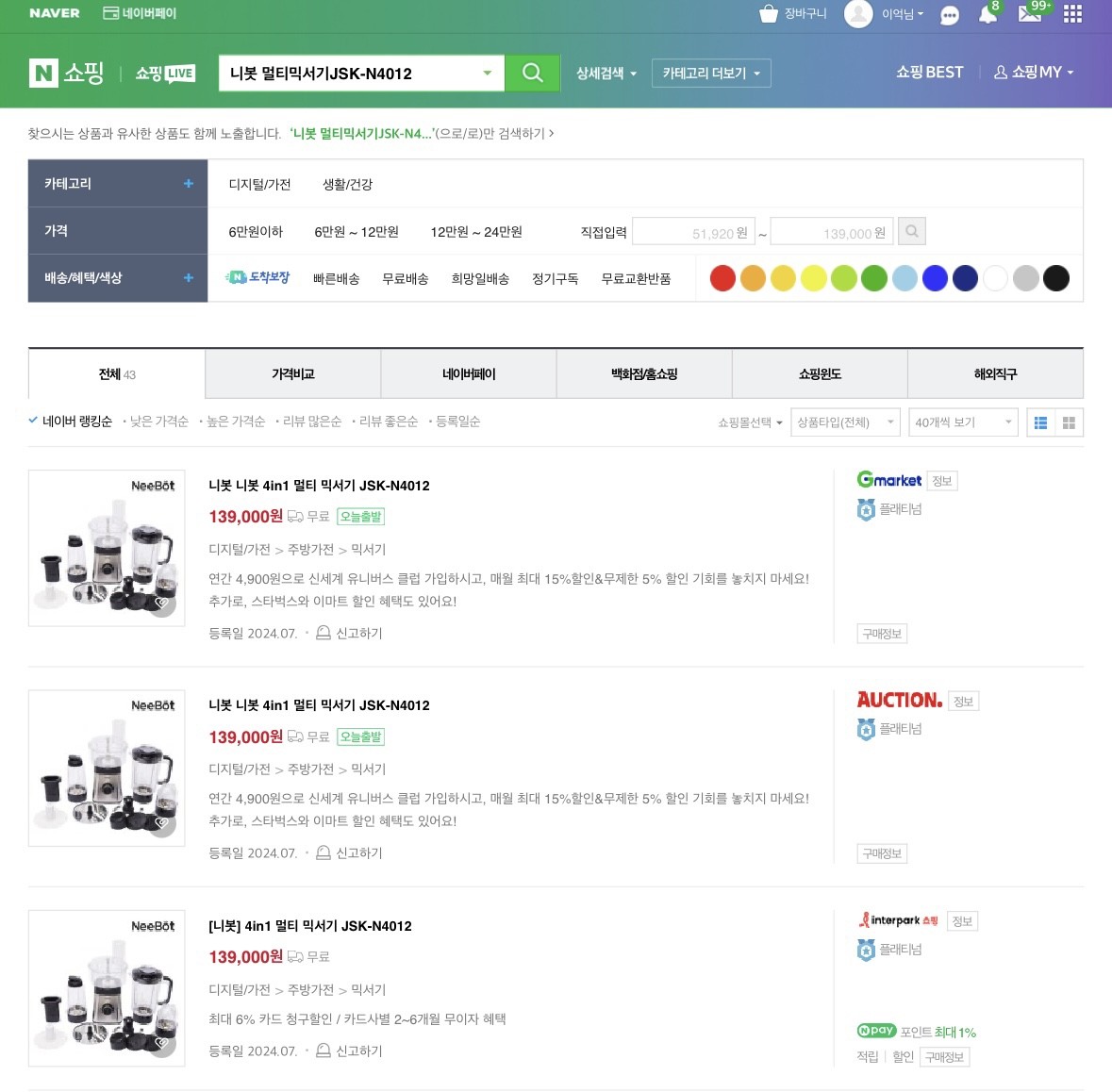Click the minimum price input field
This screenshot has width=1112, height=1092.
point(693,232)
